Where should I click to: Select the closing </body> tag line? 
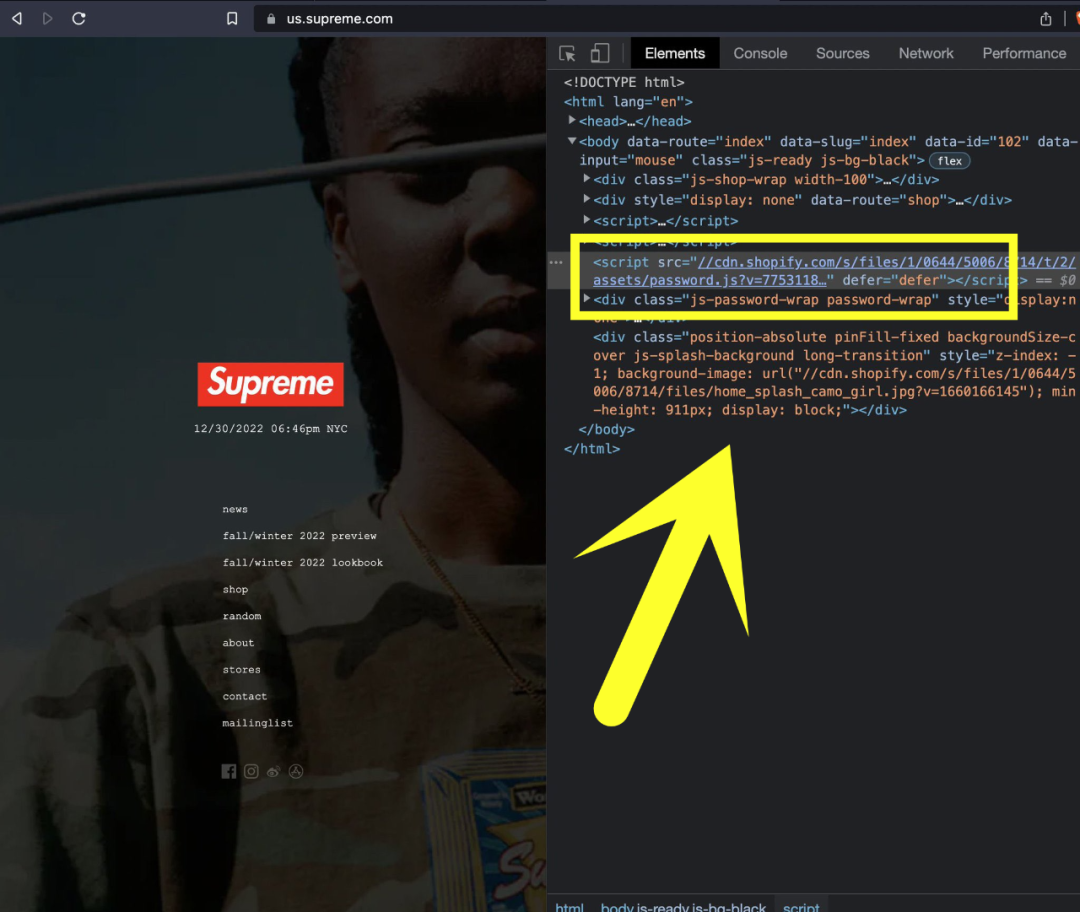coord(607,429)
